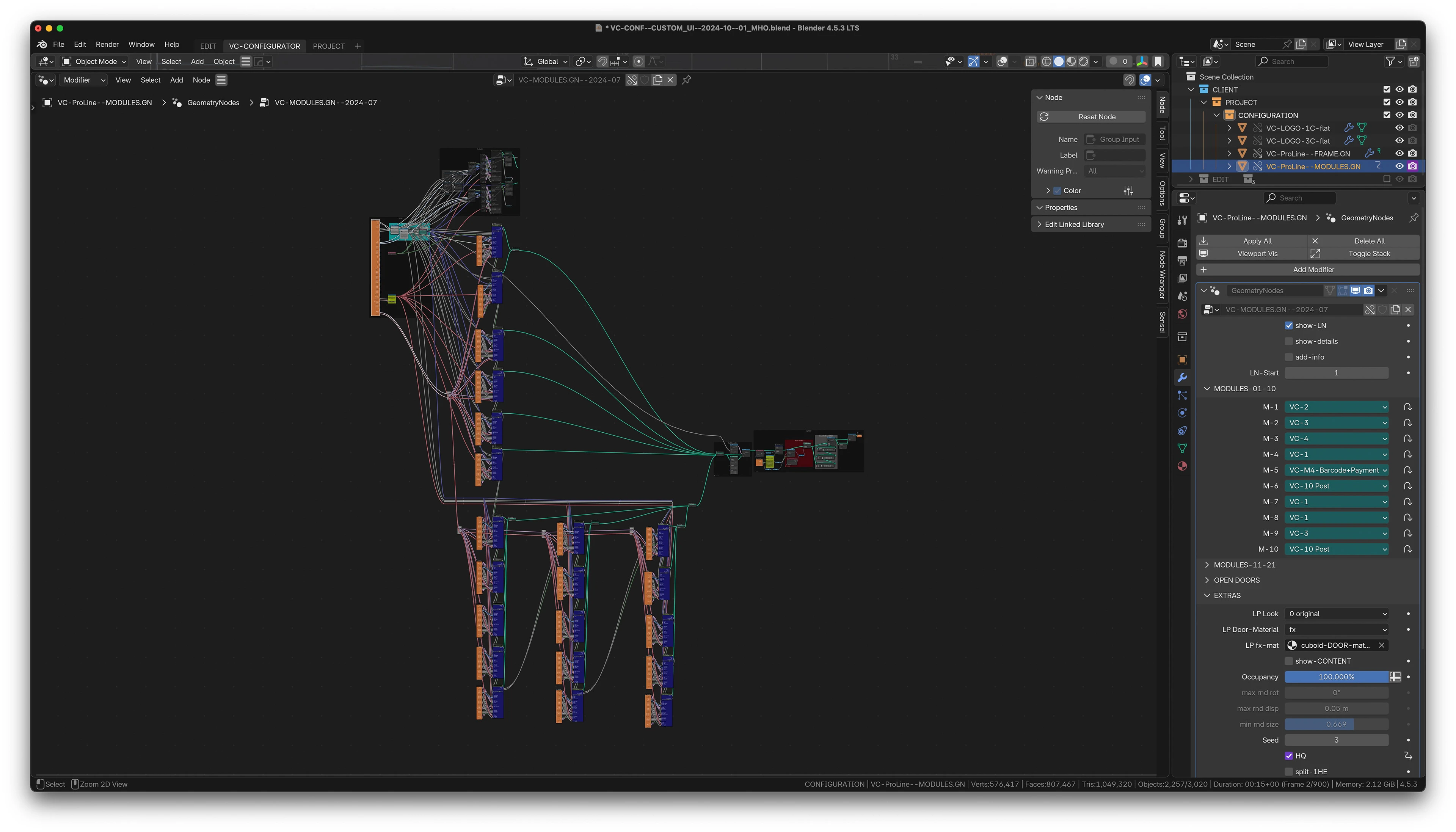Click the outliner Search field
The height and width of the screenshot is (832, 1456).
coord(1292,61)
